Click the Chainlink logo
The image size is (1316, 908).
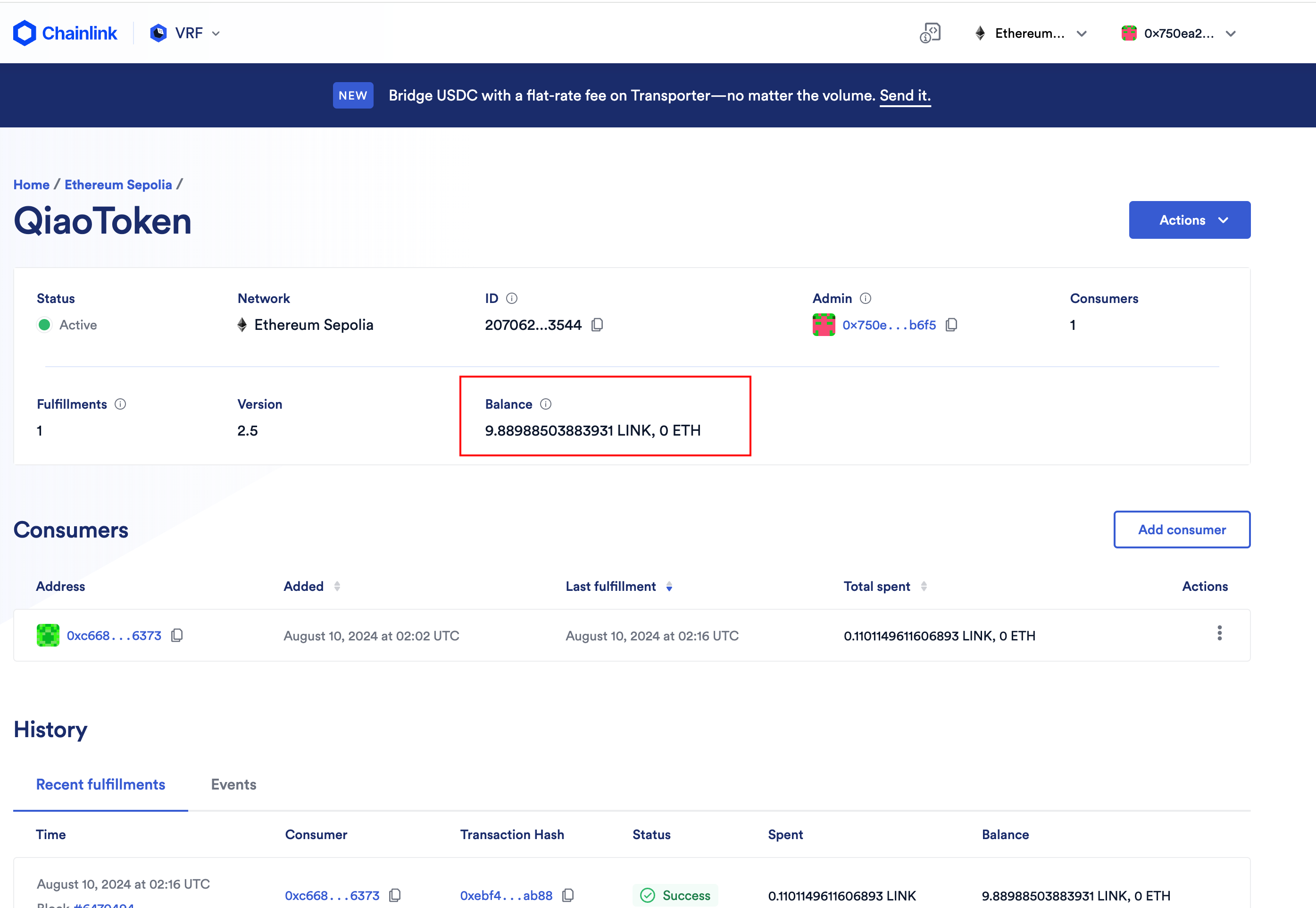pyautogui.click(x=65, y=33)
